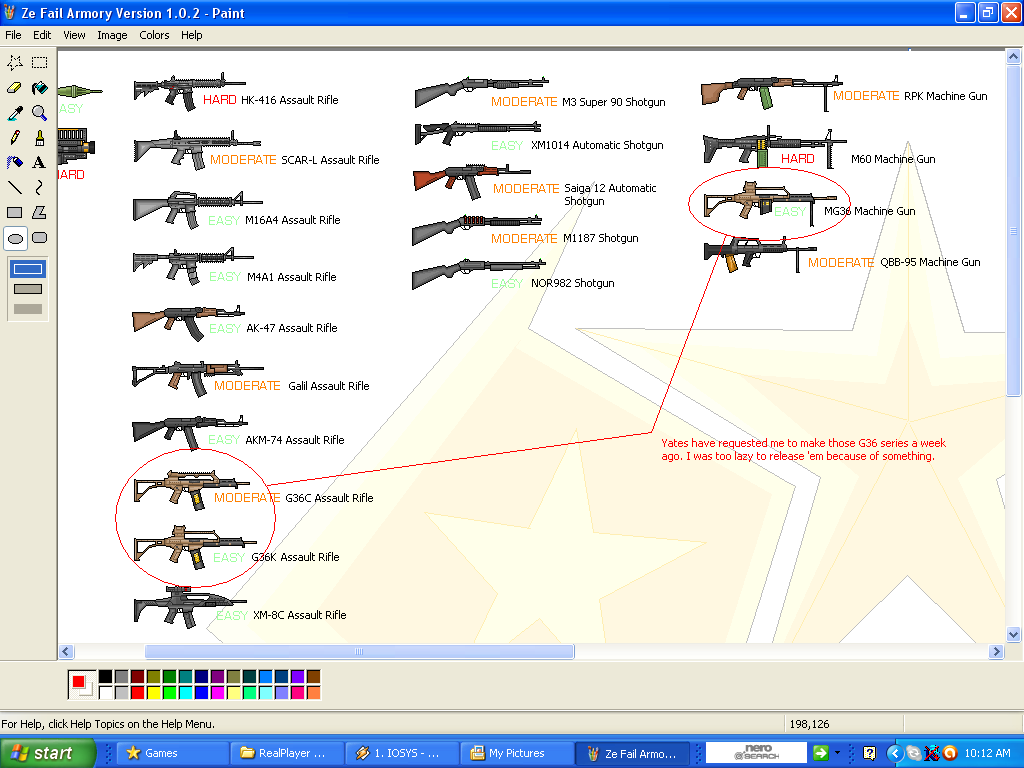The height and width of the screenshot is (768, 1024).
Task: Click the foreground/background color indicator box
Action: tap(82, 684)
